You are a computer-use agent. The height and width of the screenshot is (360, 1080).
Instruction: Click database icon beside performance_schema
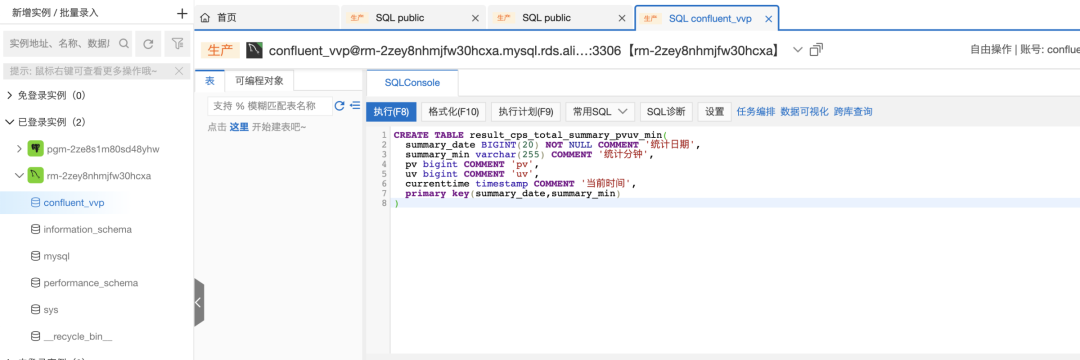35,283
